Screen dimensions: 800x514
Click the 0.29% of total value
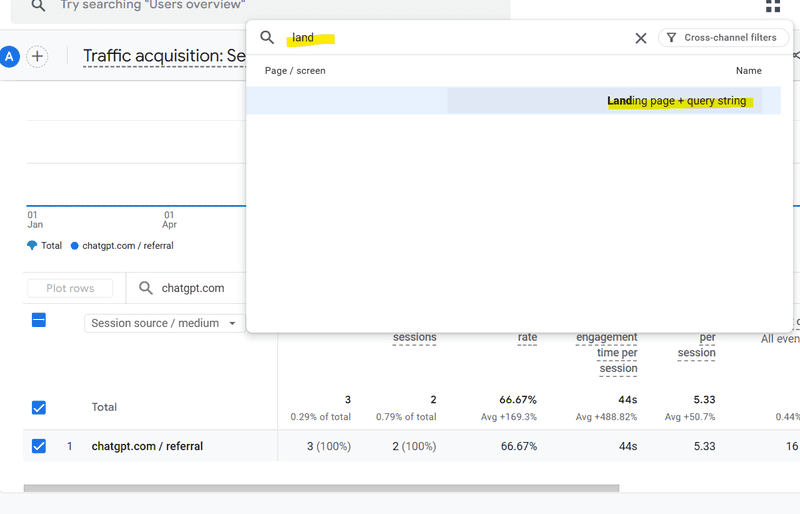pos(320,417)
